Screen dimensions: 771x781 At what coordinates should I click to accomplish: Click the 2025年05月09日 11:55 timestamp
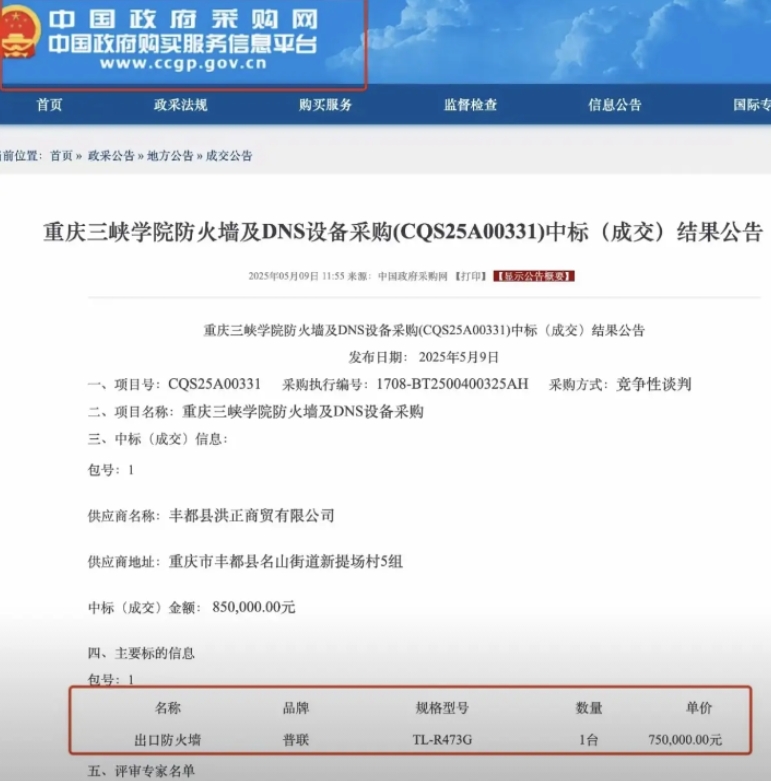click(296, 276)
